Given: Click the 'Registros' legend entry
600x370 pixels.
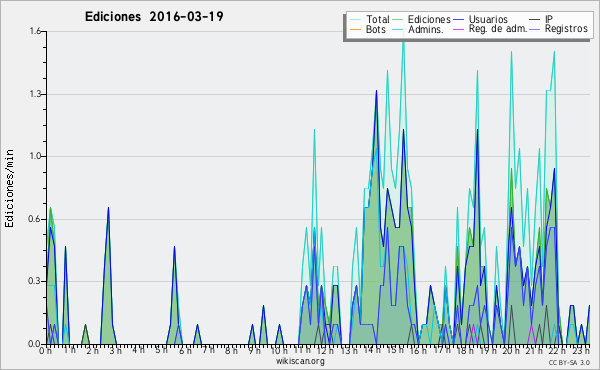Looking at the screenshot, I should [566, 29].
